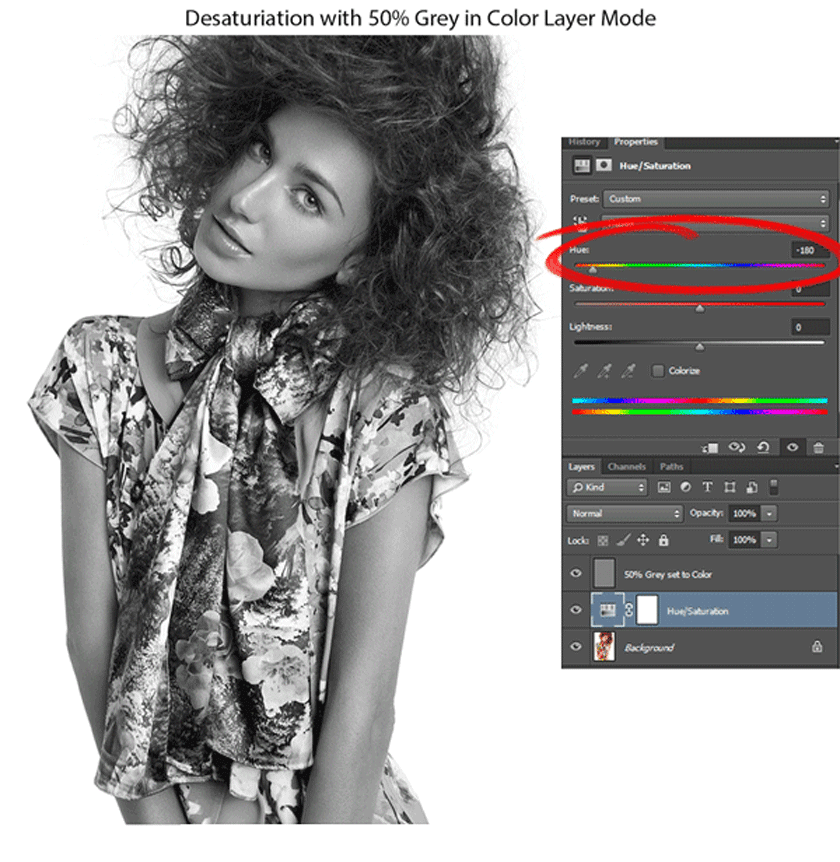Select the subtract-from-sample eyedropper

coord(628,371)
